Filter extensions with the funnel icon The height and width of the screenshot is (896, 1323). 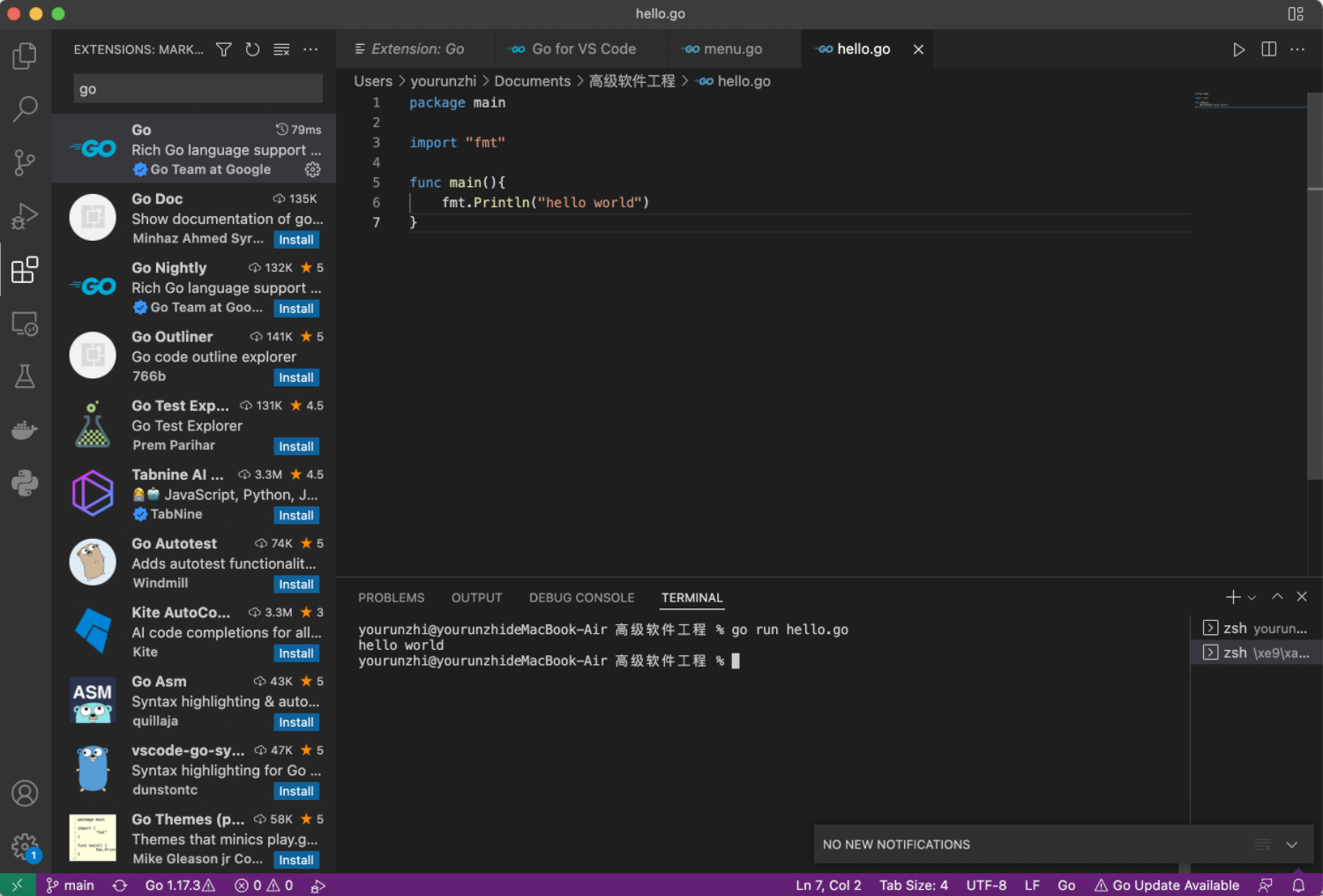[x=224, y=49]
